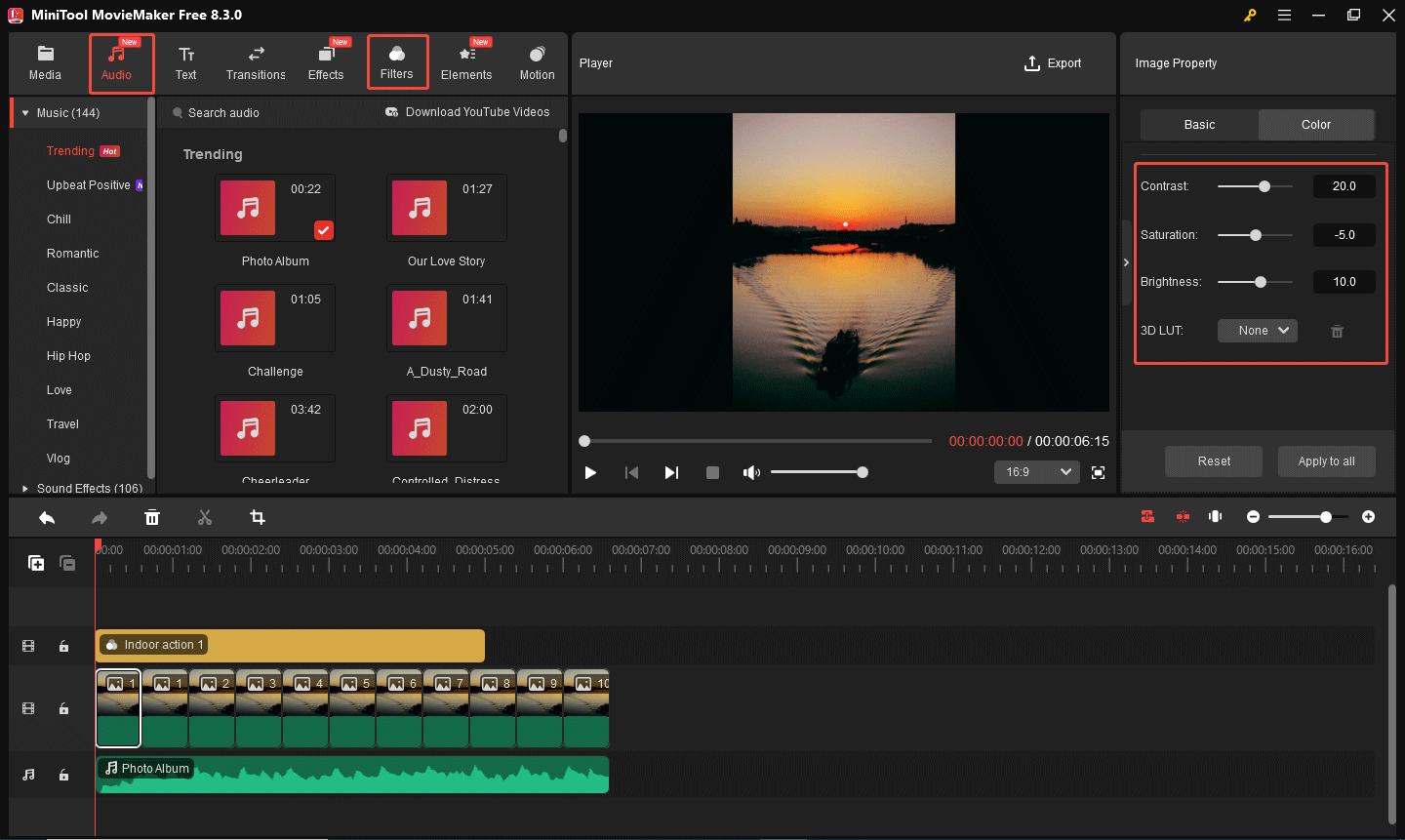The height and width of the screenshot is (840, 1405).
Task: Adjust the Brightness slider
Action: pyautogui.click(x=1255, y=282)
